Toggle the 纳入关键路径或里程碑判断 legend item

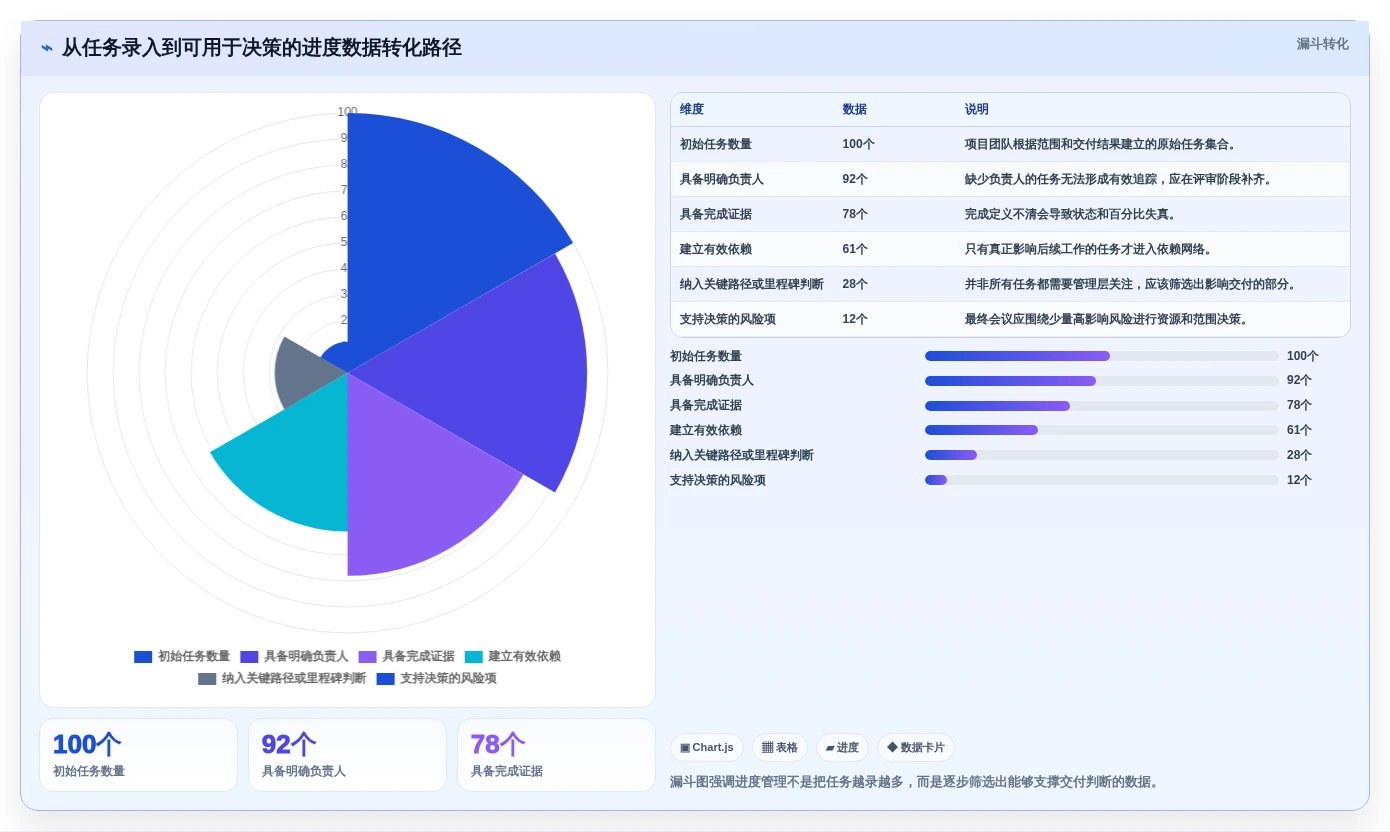tap(282, 679)
